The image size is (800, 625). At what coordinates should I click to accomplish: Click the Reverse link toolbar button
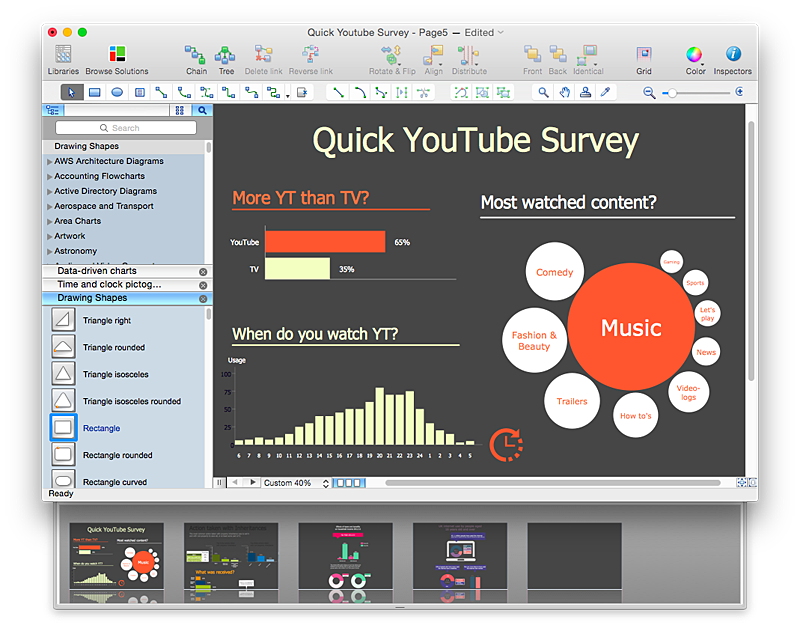pos(311,60)
